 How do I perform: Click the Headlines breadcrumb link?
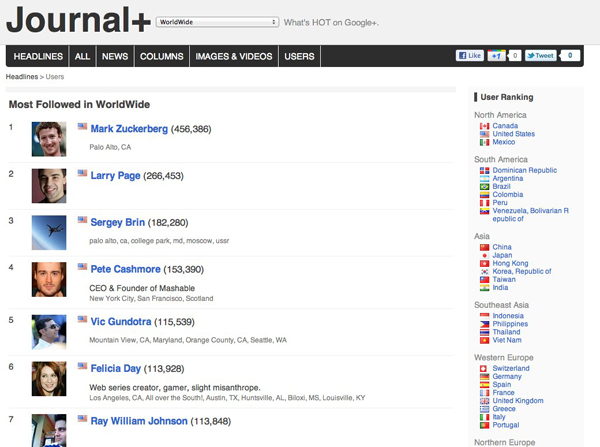click(22, 76)
